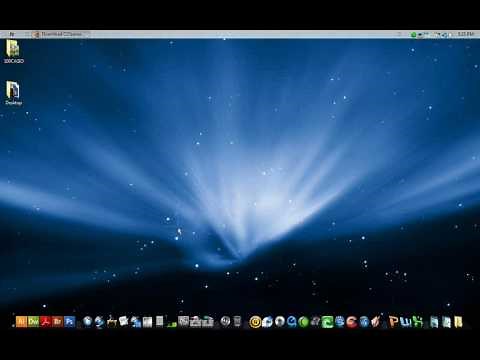This screenshot has width=480, height=360.
Task: Launch Adobe Illustrator from the dock
Action: 21,322
